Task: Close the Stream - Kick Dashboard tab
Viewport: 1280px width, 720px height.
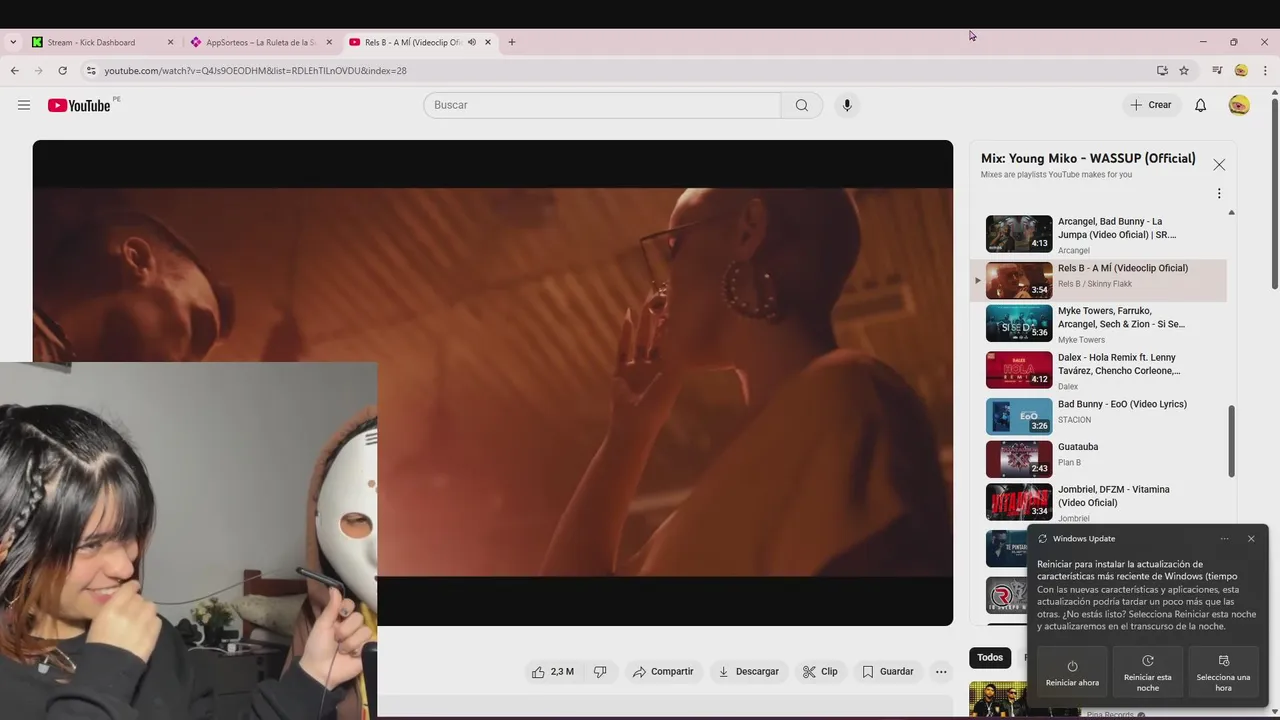Action: click(x=170, y=42)
